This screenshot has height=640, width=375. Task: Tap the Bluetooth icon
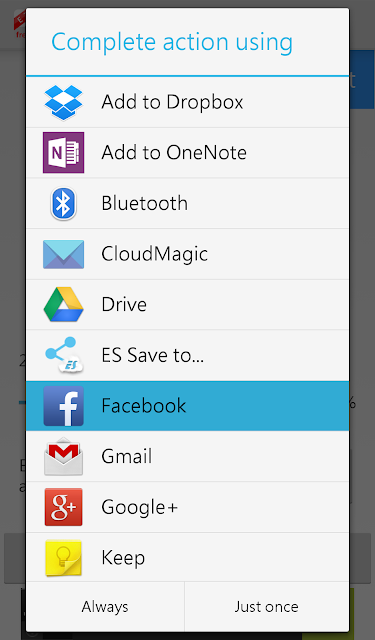63,203
